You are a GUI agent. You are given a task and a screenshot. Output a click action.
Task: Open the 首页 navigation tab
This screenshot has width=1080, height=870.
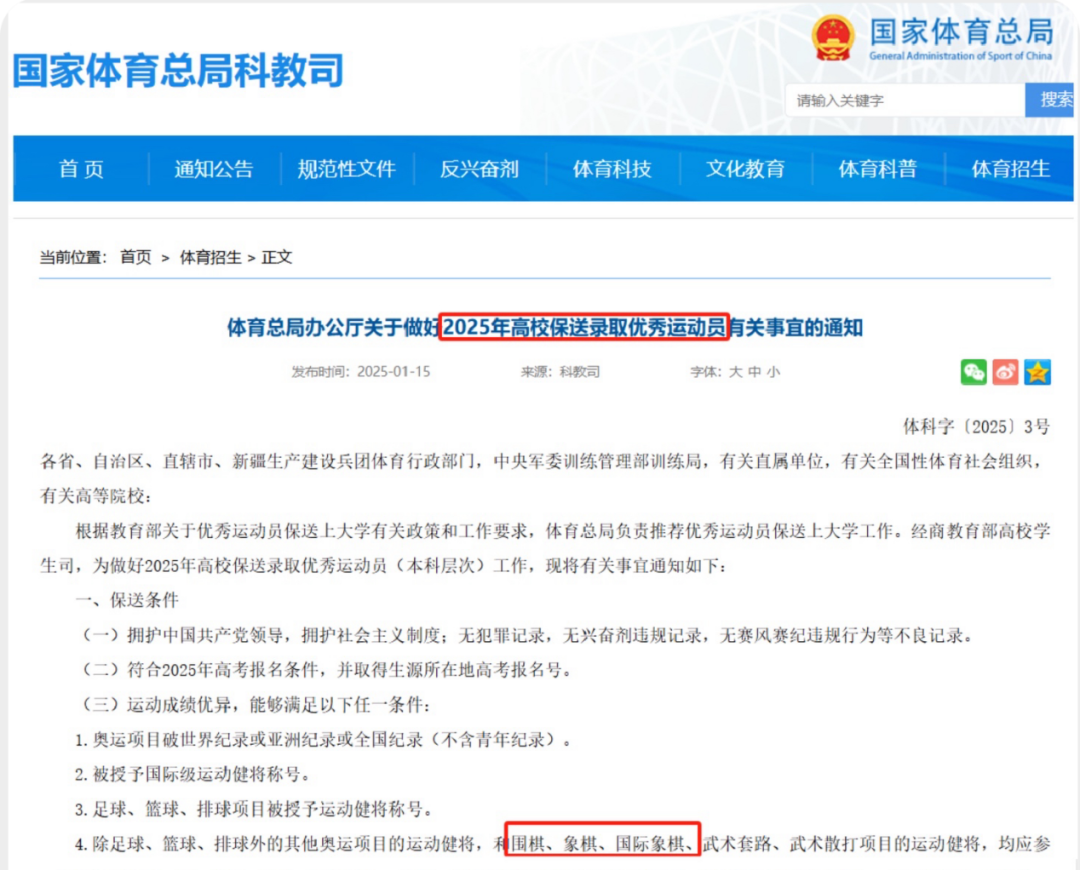point(81,169)
